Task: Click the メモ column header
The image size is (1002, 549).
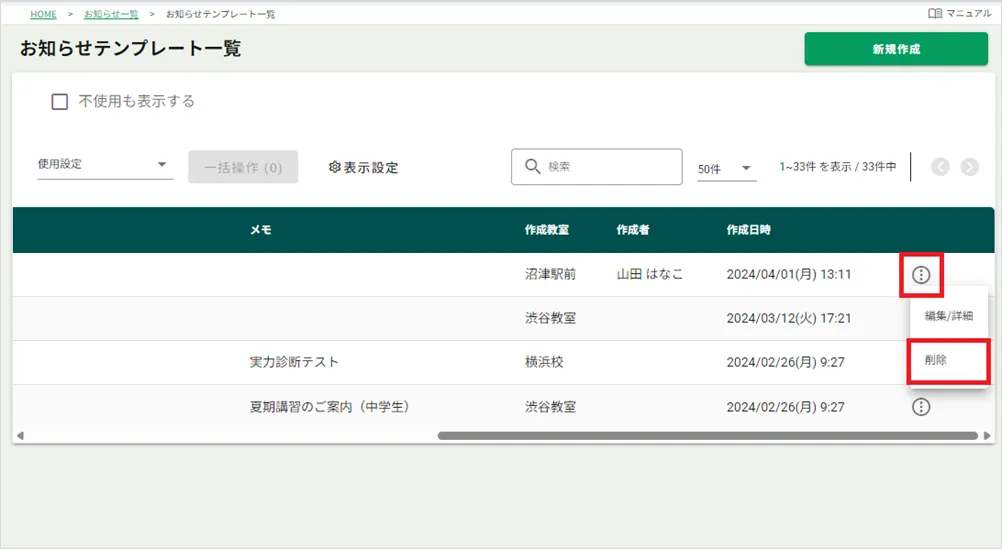Action: coord(261,229)
